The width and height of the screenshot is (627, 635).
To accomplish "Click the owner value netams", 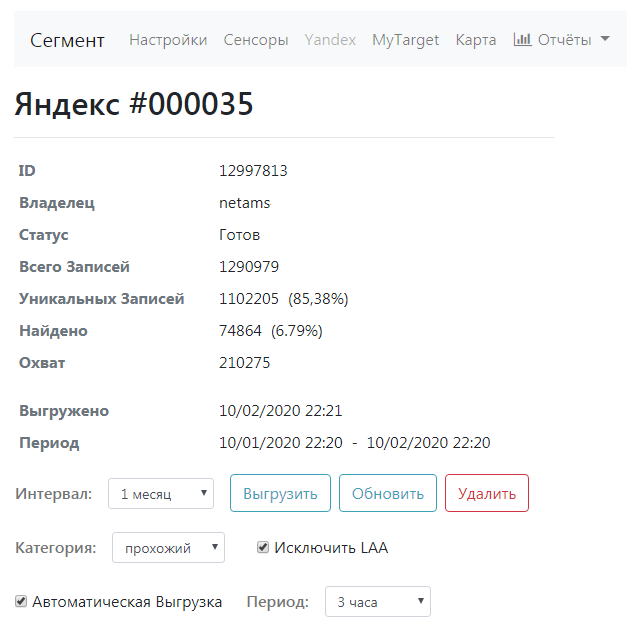I will click(245, 202).
